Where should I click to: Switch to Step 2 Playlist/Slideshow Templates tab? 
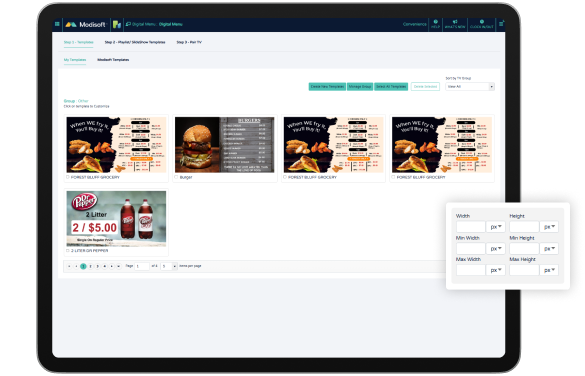coord(135,43)
